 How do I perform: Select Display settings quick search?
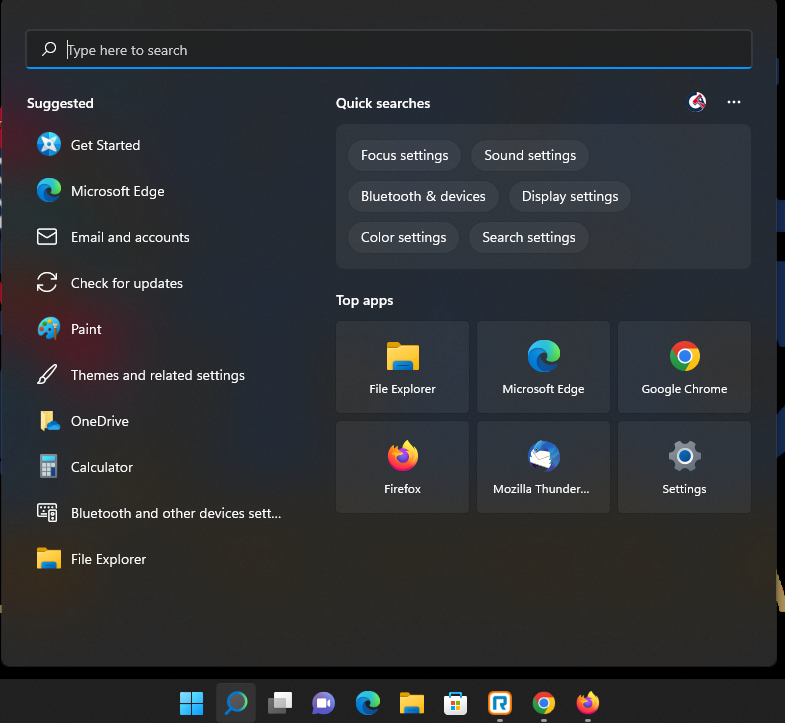(570, 196)
